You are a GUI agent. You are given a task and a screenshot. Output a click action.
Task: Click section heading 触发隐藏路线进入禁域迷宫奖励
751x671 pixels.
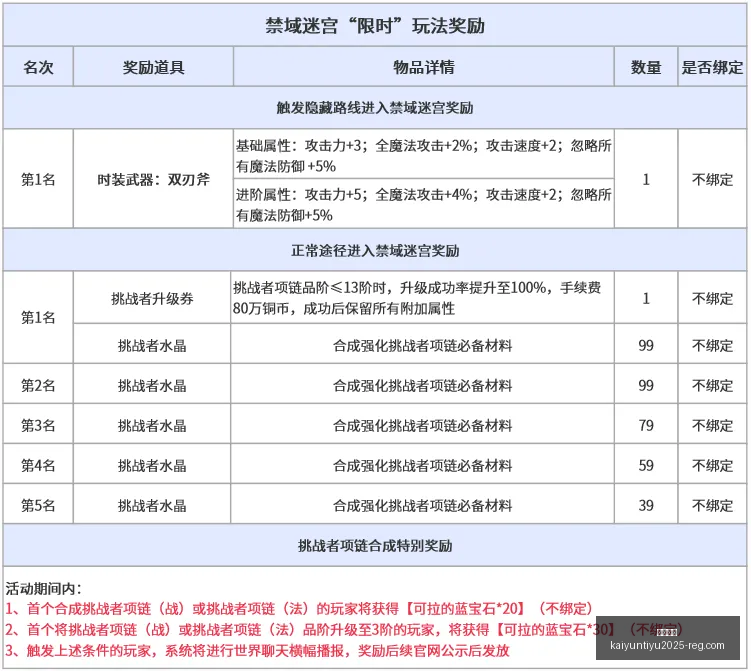pyautogui.click(x=375, y=108)
